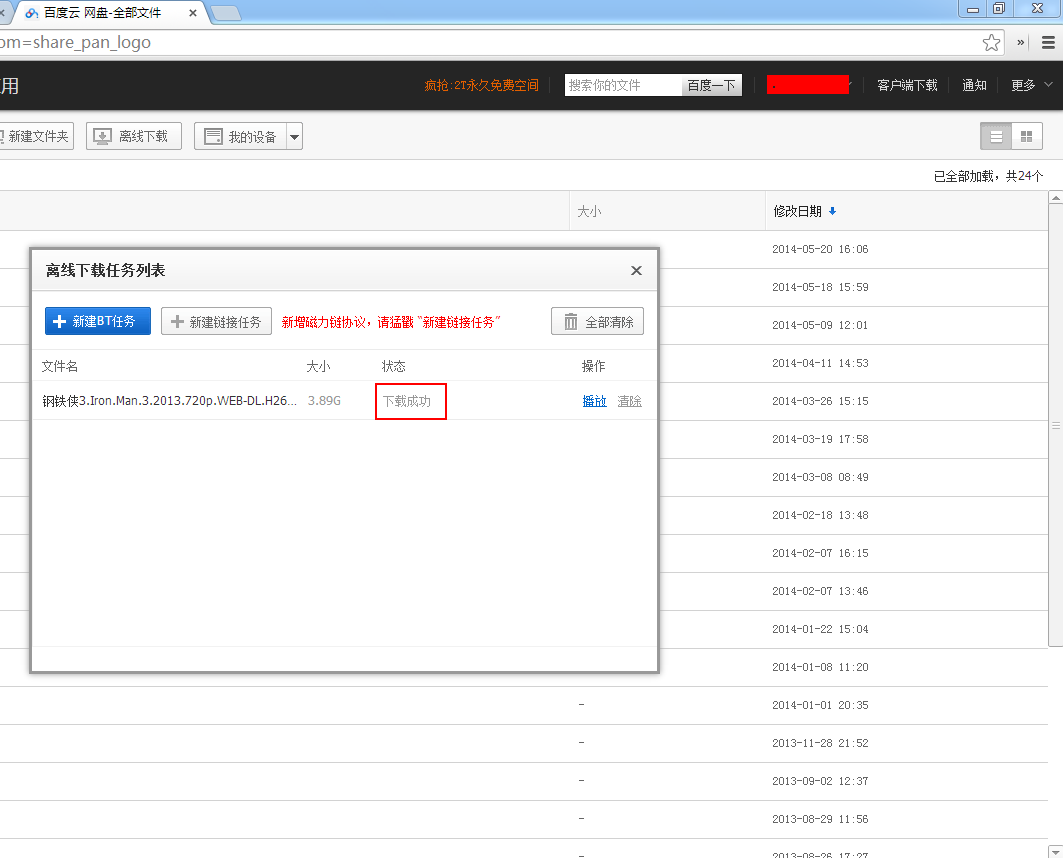This screenshot has width=1063, height=858.
Task: Click 新建BT任务 button
Action: [98, 322]
